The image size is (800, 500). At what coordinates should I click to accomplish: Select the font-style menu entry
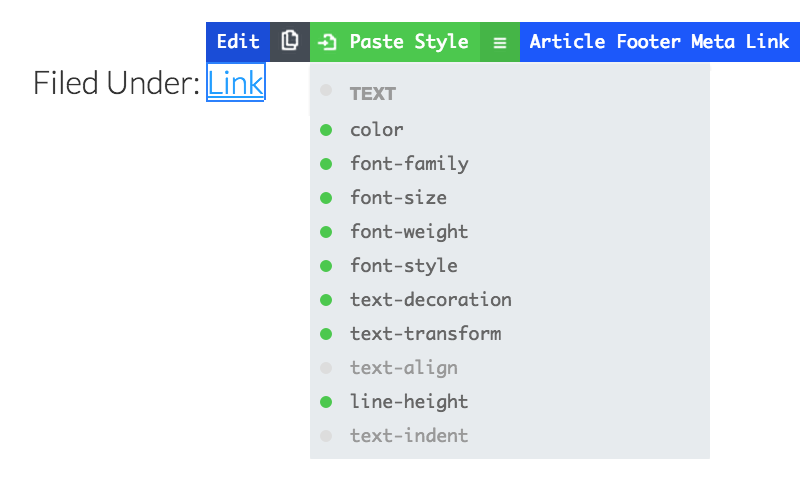pos(404,266)
